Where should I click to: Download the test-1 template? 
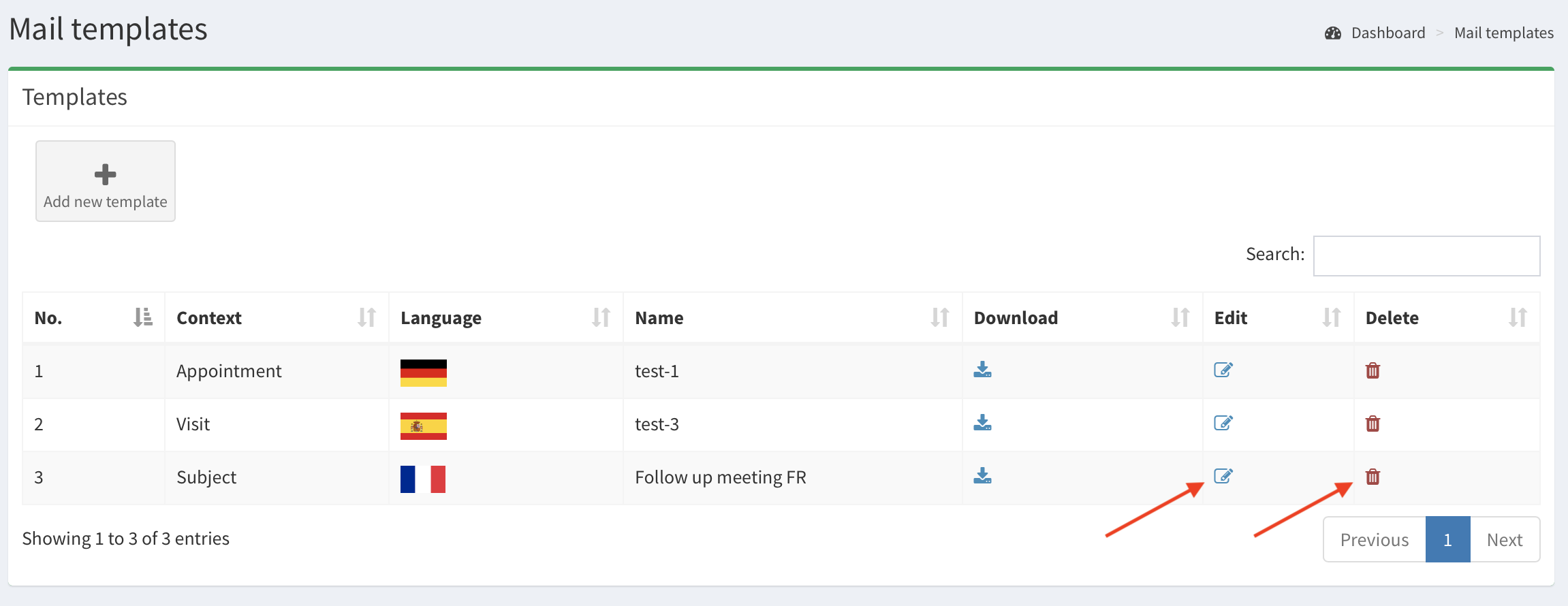[982, 370]
